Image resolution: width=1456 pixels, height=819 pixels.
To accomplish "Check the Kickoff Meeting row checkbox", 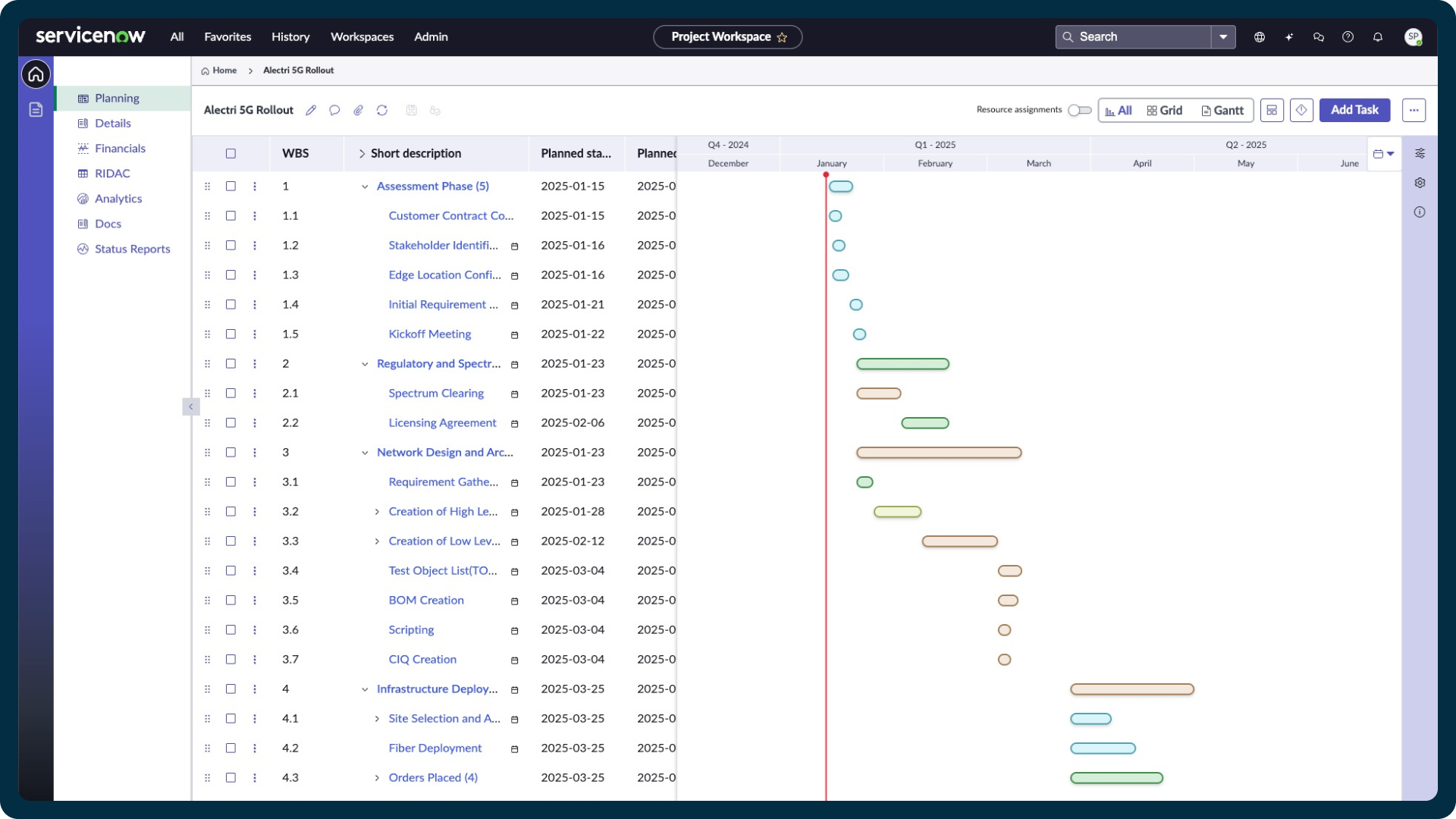I will pos(231,334).
